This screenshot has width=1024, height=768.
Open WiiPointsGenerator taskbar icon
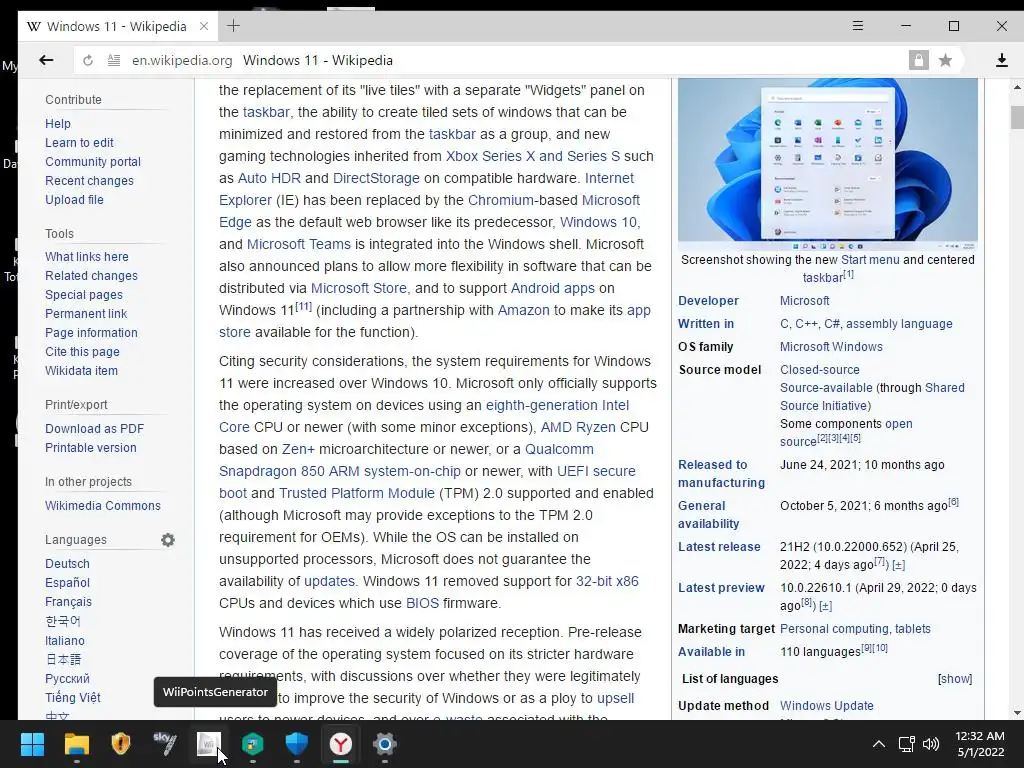click(x=209, y=744)
